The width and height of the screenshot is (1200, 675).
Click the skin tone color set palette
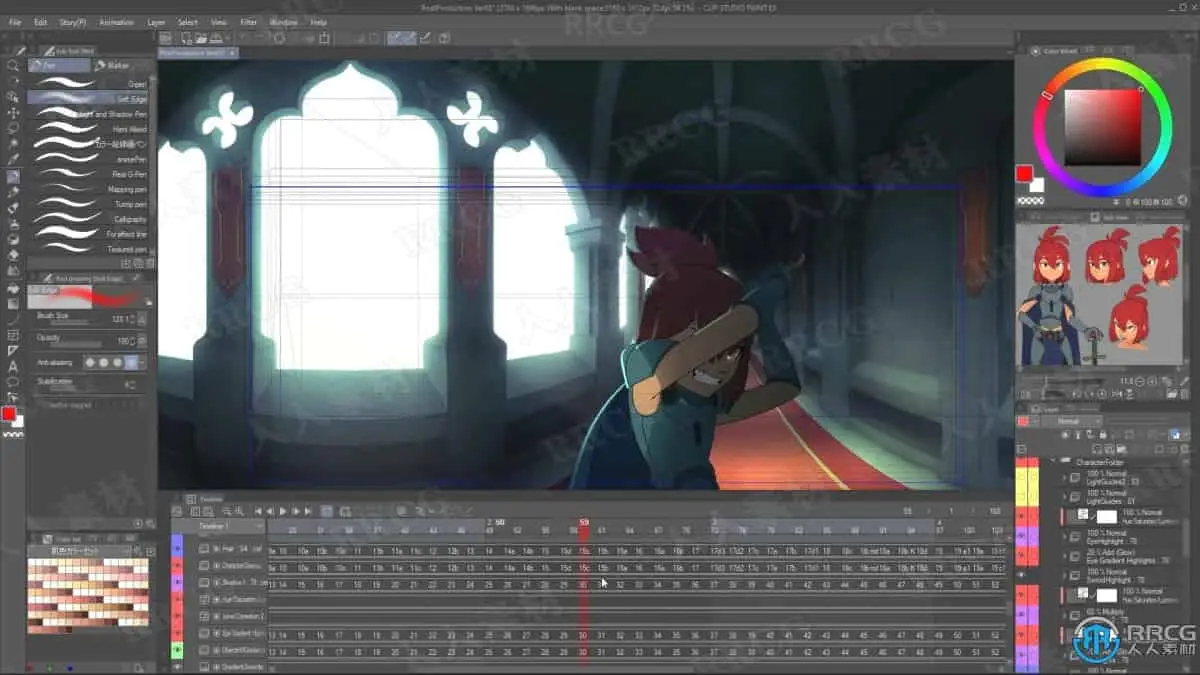pyautogui.click(x=87, y=595)
